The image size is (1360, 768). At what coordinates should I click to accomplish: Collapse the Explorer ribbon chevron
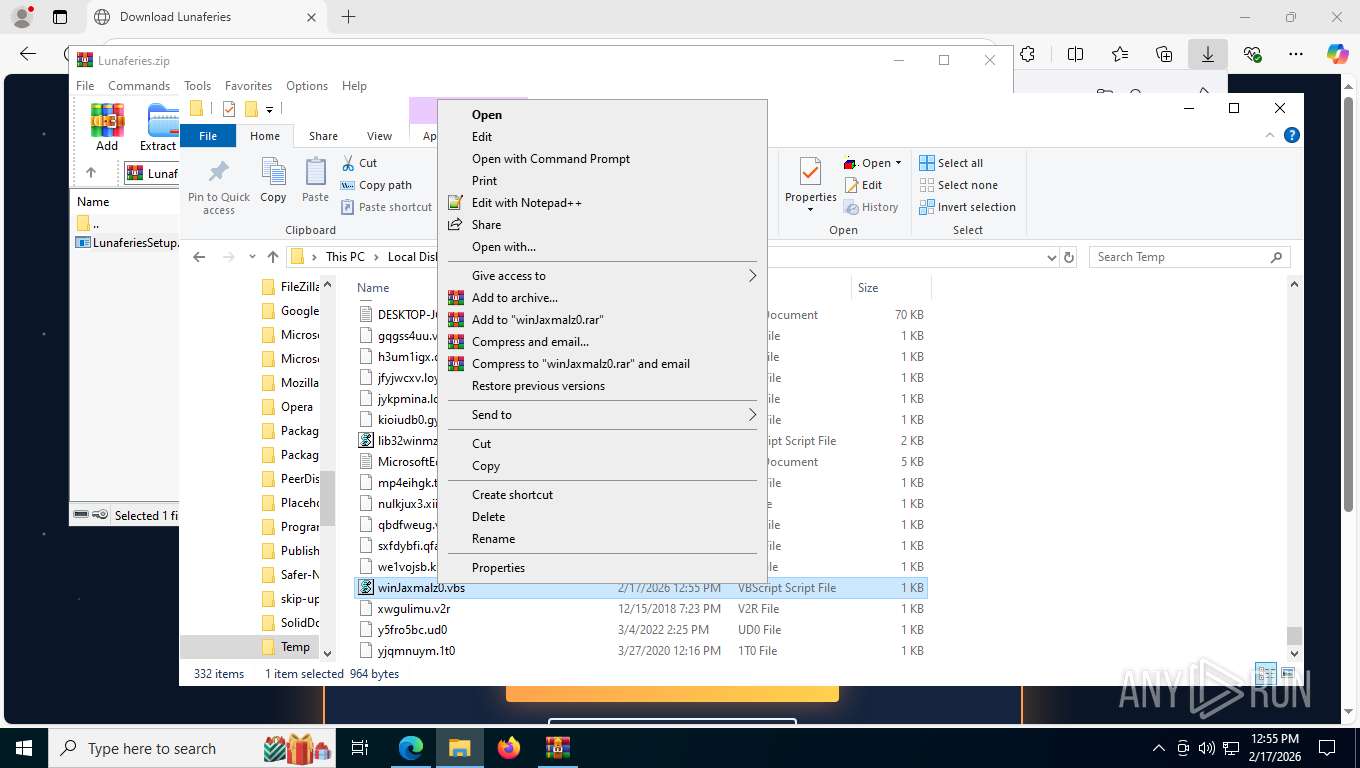point(1271,135)
